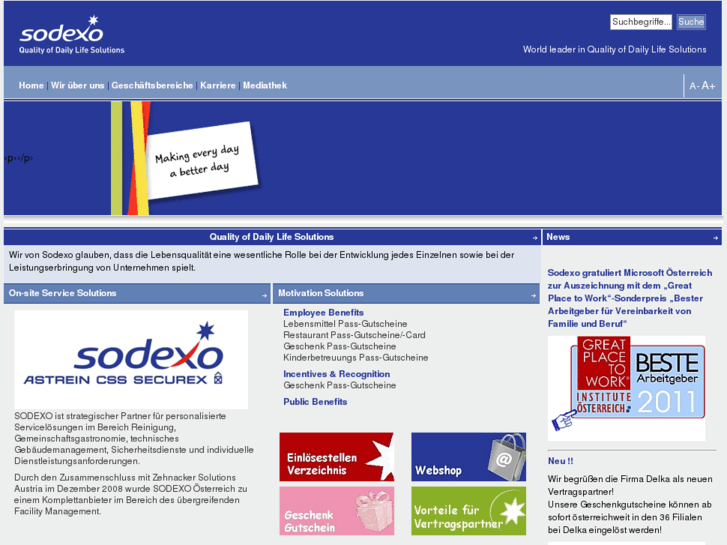The image size is (727, 545).
Task: Click the News heading
Action: [558, 237]
